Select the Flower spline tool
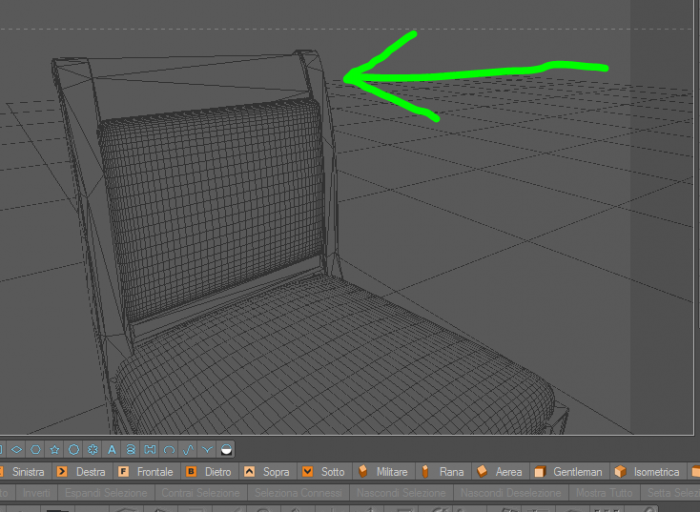The image size is (700, 512). 93,450
